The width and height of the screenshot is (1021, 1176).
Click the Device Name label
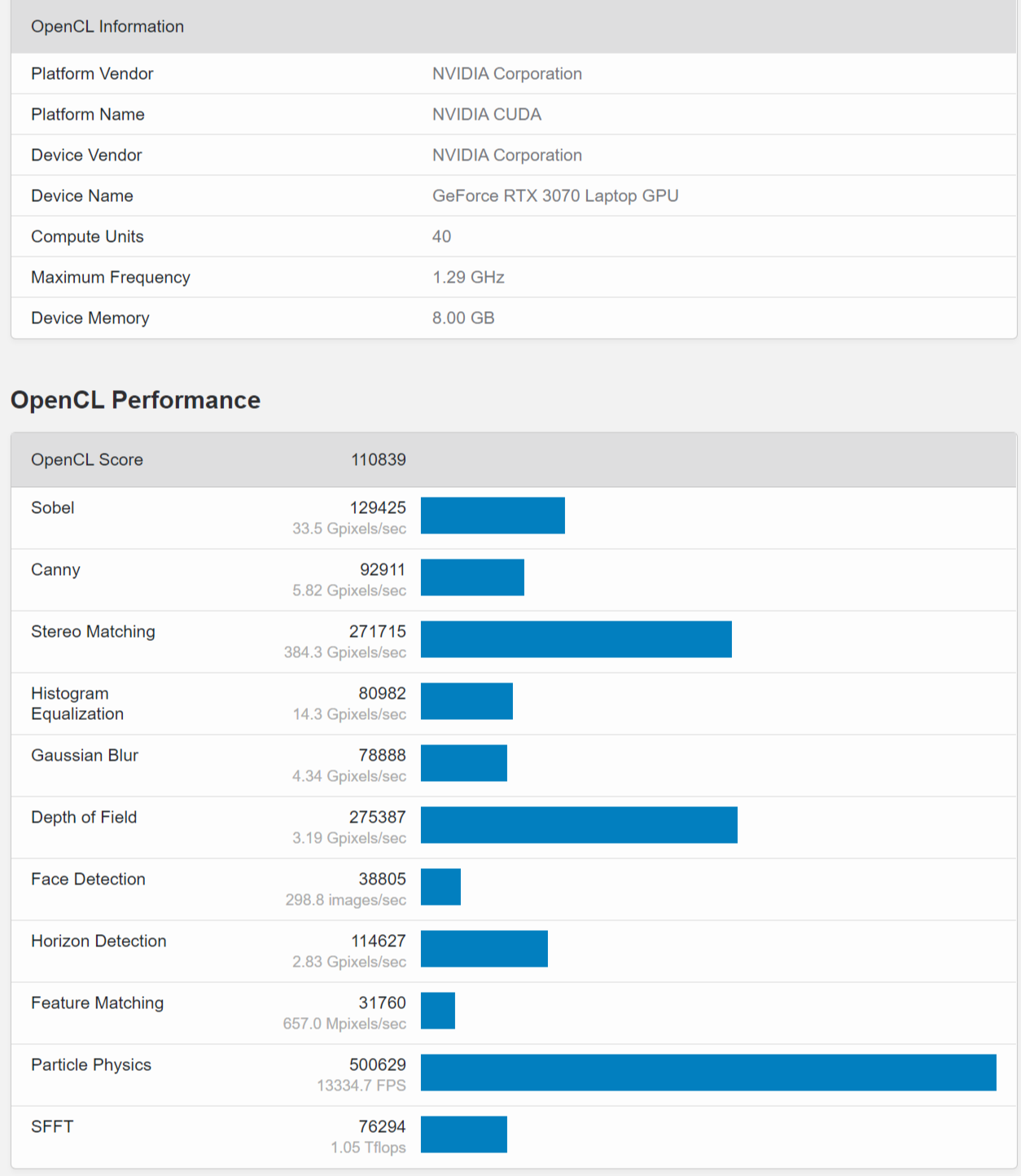82,195
